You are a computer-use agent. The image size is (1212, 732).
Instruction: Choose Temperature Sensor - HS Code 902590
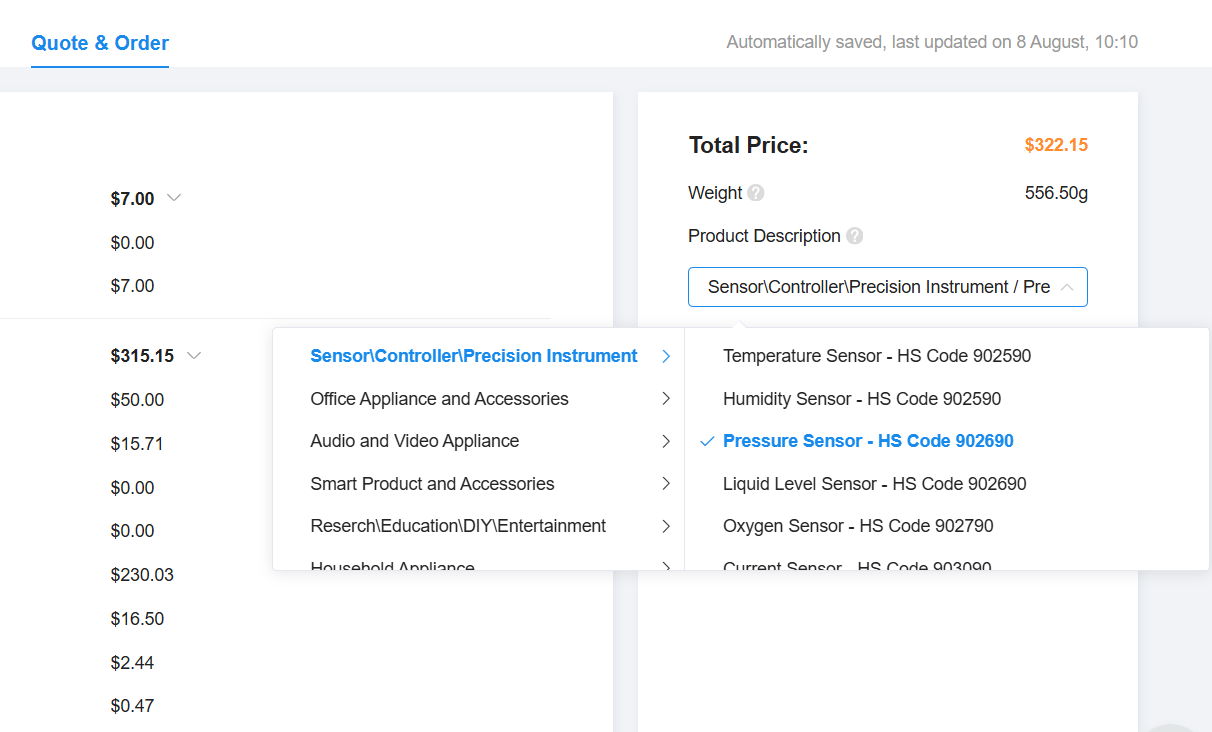877,356
